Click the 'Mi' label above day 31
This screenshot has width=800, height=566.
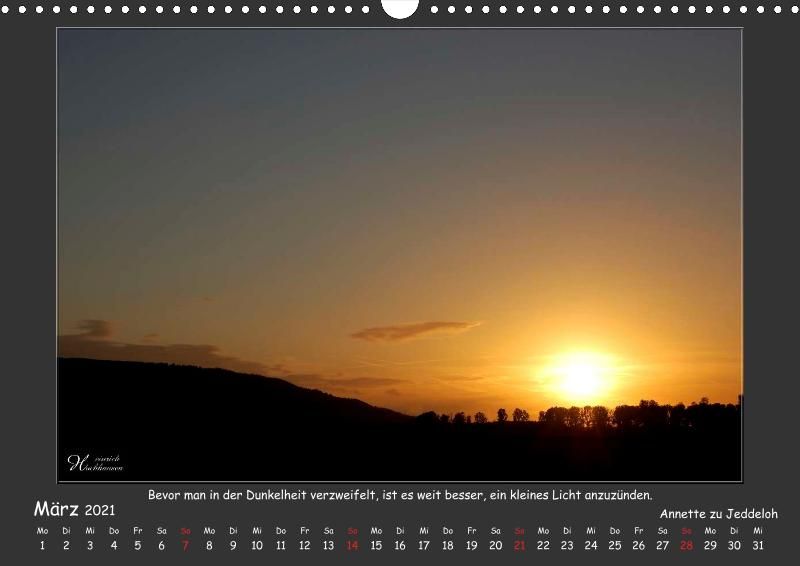pos(758,531)
